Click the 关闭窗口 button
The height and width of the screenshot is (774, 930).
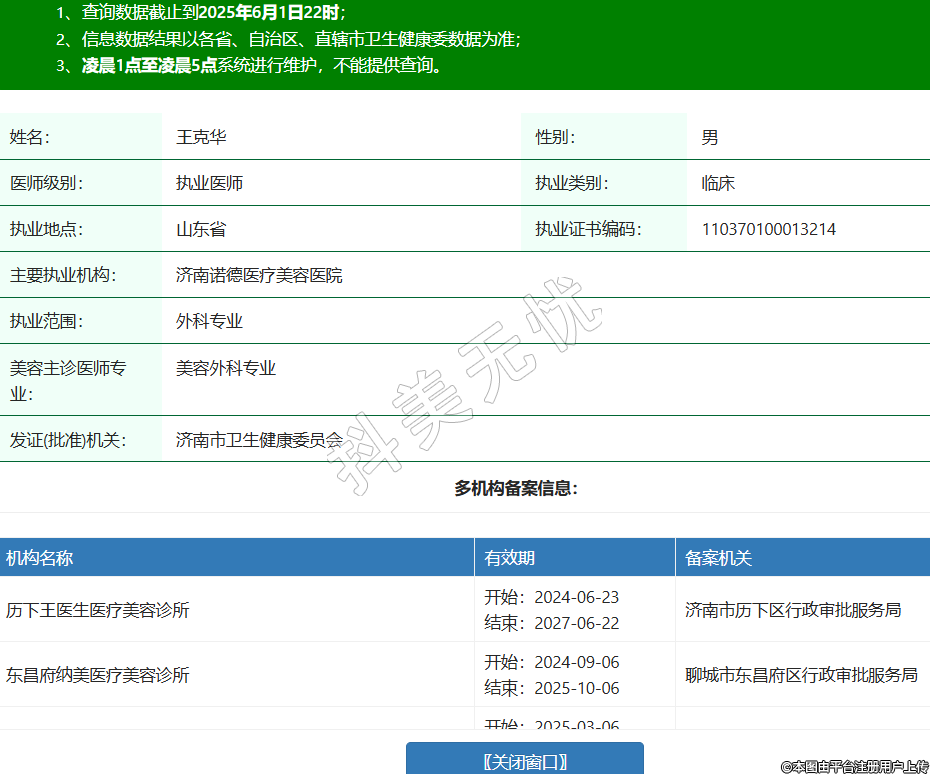point(524,761)
